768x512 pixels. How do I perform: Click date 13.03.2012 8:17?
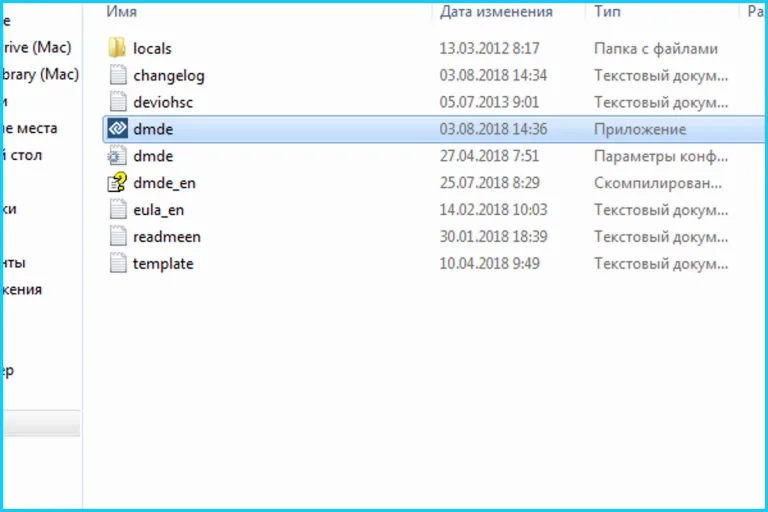[x=489, y=49]
